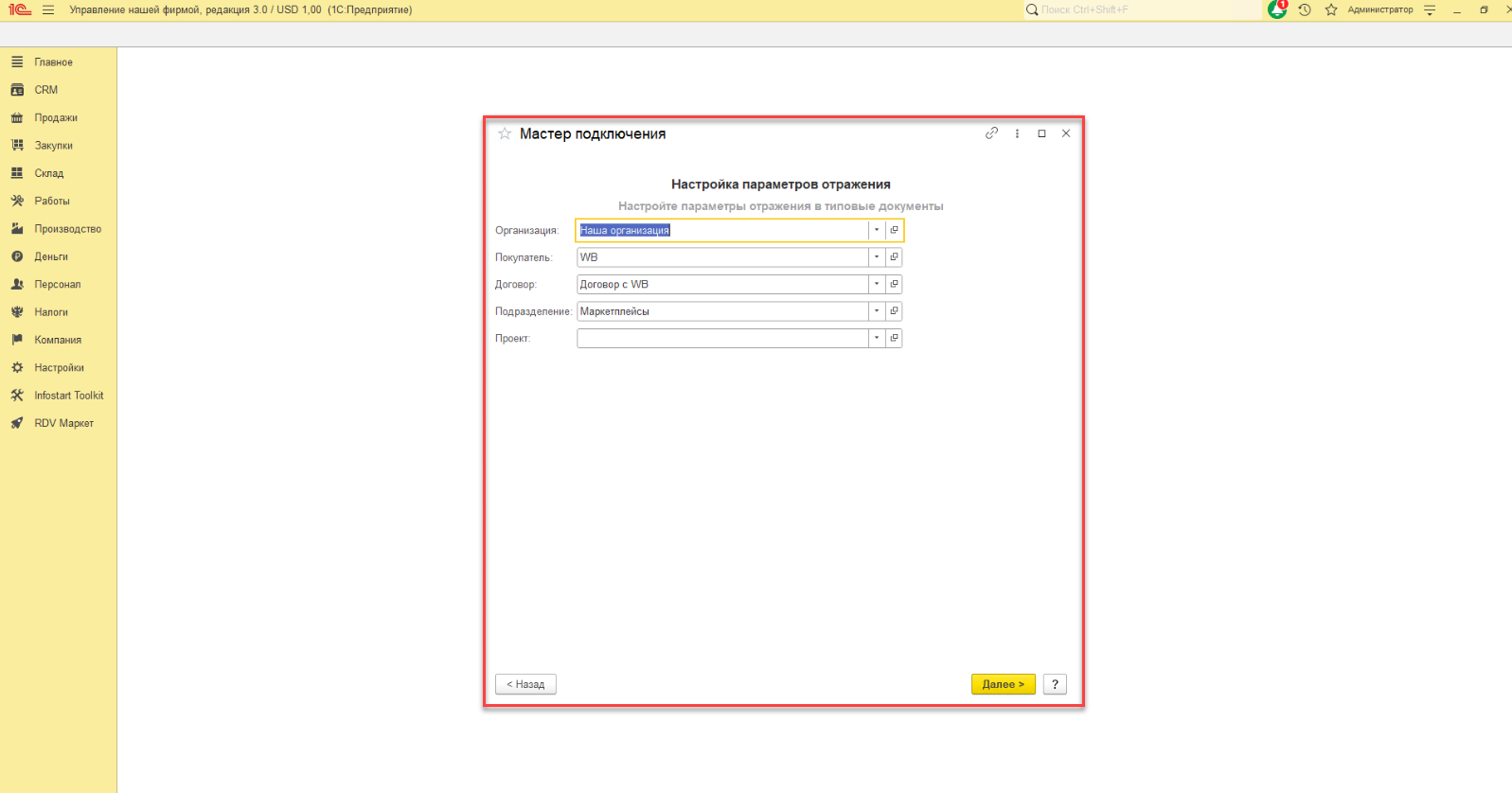1512x793 pixels.
Task: Expand the Проект dropdown arrow
Action: [x=877, y=338]
